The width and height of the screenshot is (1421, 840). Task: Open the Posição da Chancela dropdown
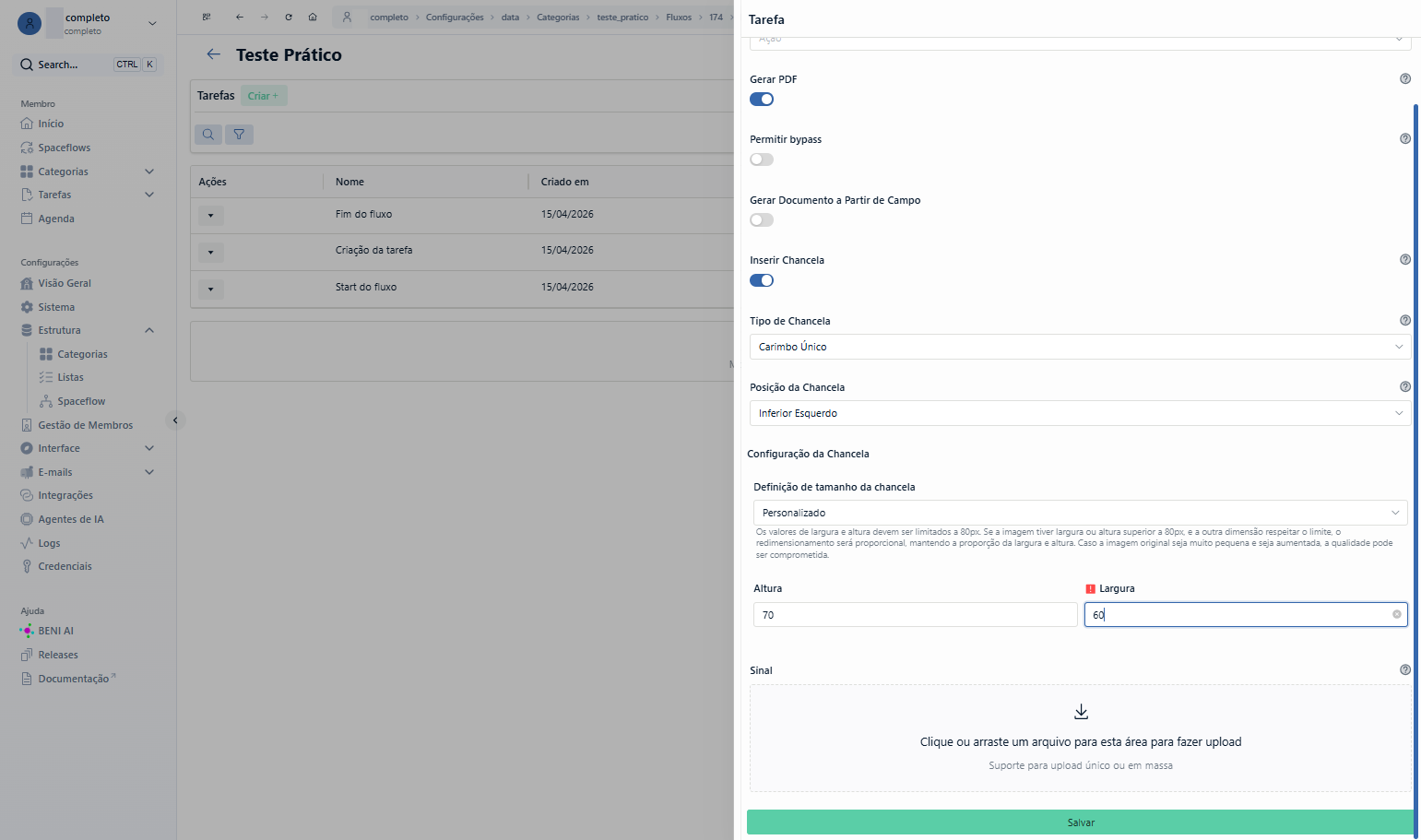pyautogui.click(x=1080, y=413)
